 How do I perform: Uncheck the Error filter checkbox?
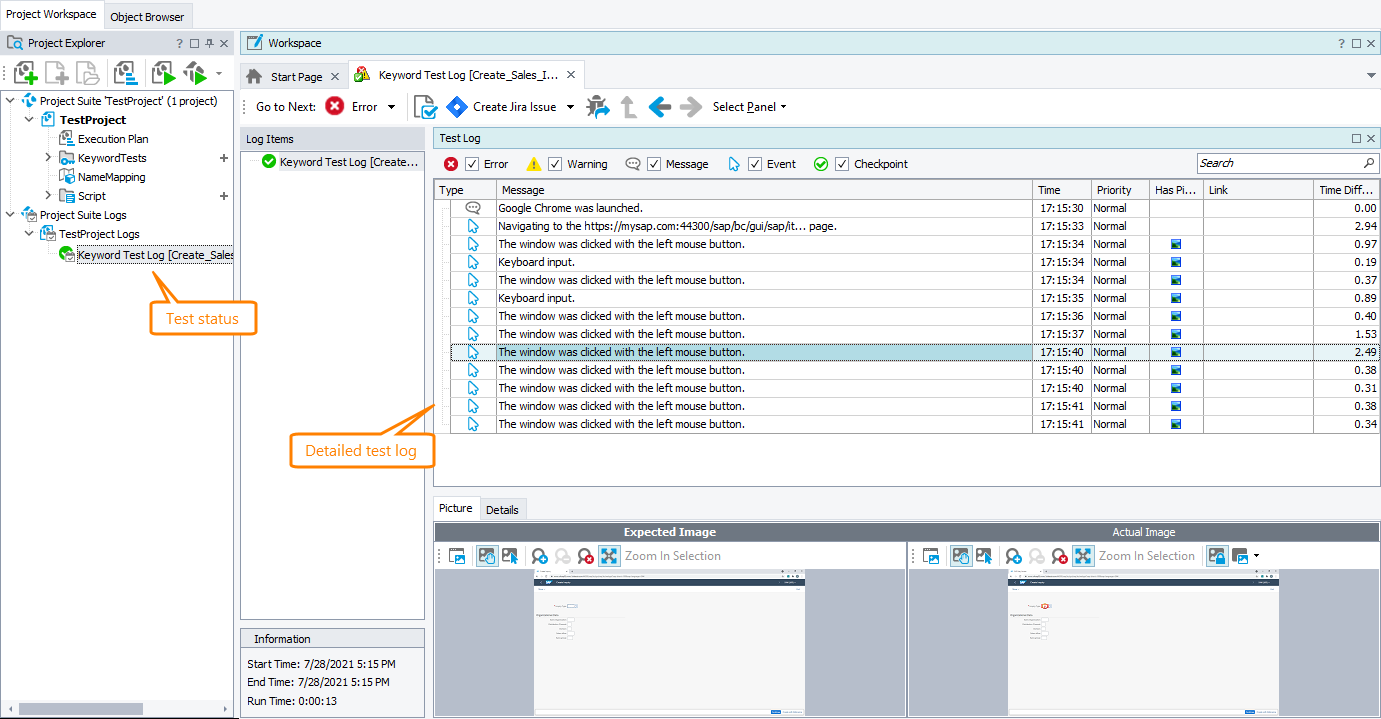point(473,164)
